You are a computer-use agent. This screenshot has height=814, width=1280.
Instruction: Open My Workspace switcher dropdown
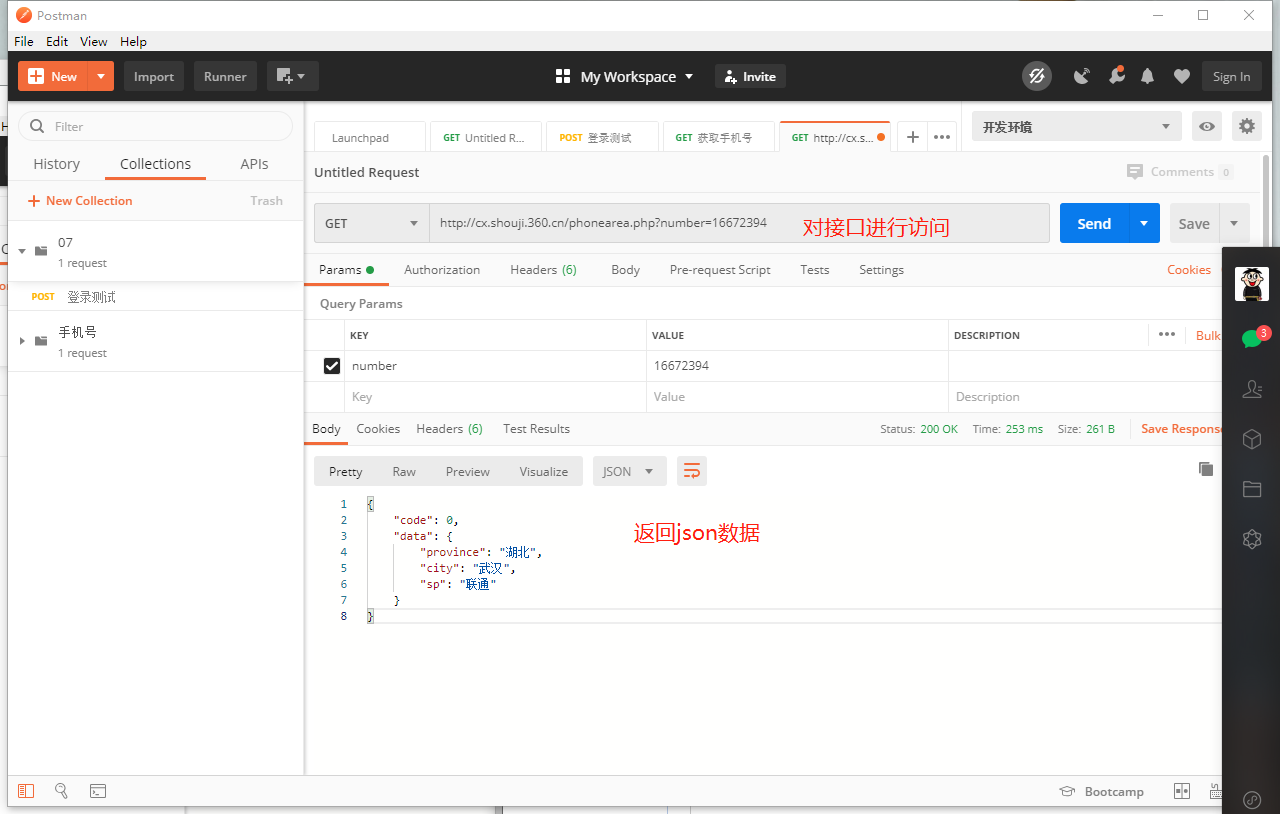click(624, 76)
